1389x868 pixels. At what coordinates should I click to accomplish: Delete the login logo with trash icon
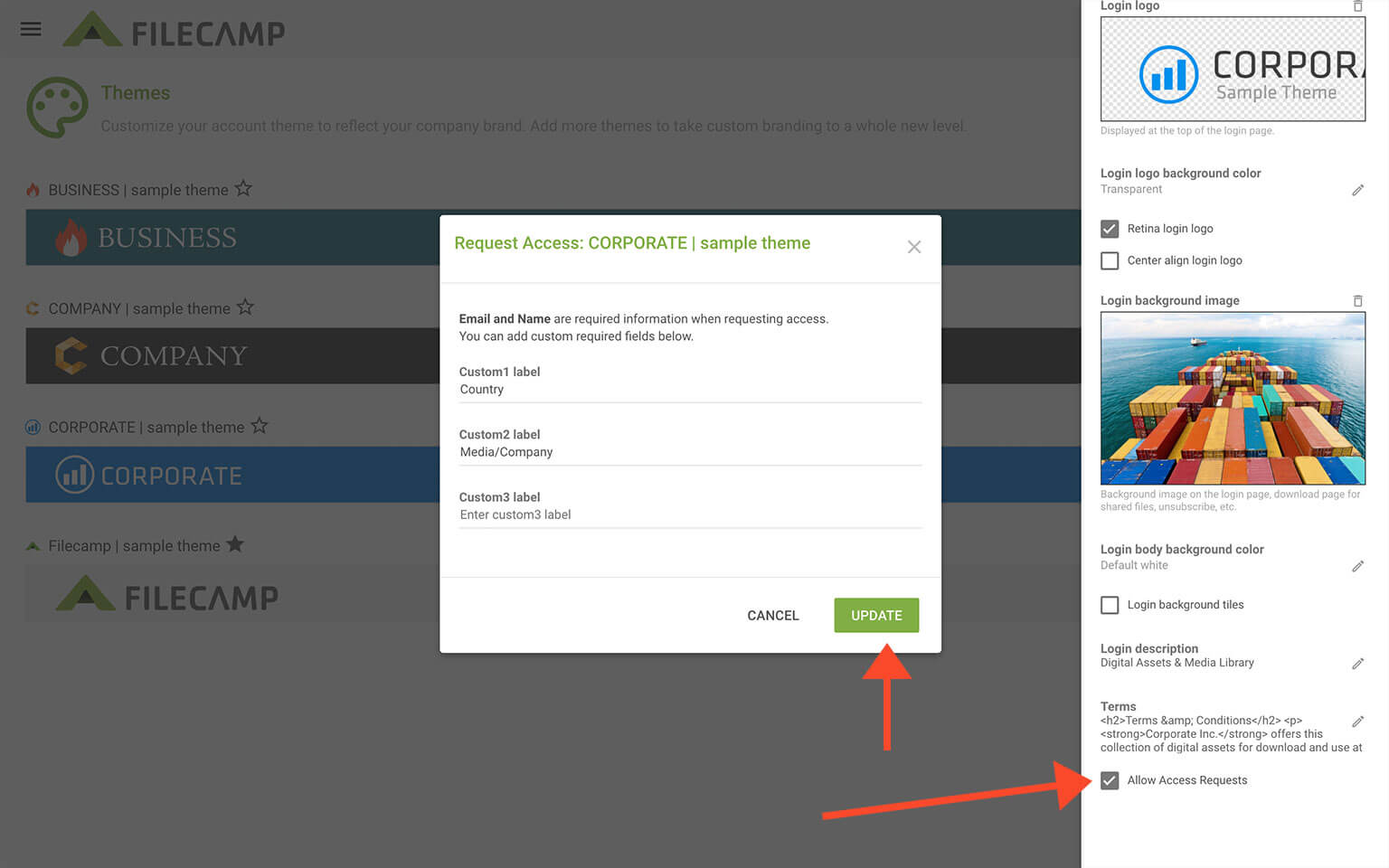pos(1357,6)
